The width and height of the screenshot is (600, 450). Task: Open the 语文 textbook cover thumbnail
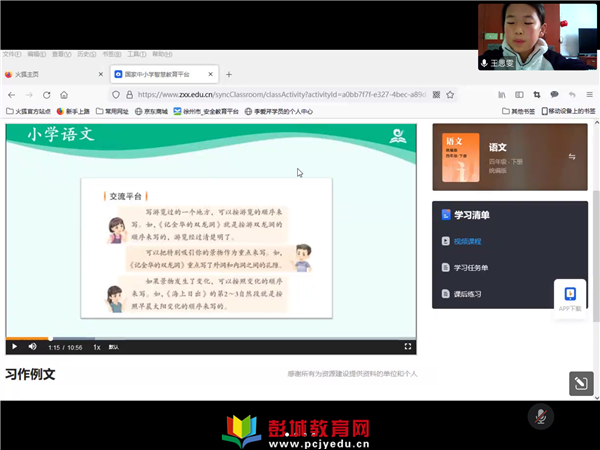pyautogui.click(x=461, y=157)
